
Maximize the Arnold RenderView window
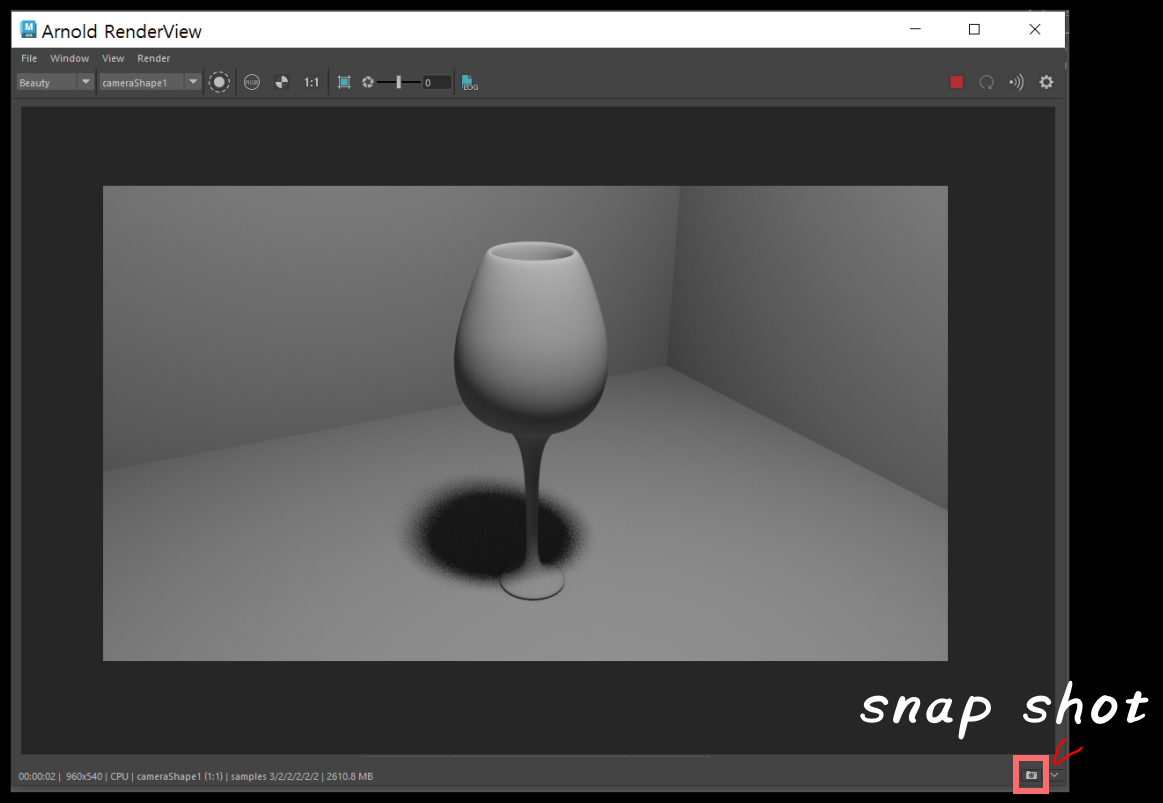pyautogui.click(x=974, y=29)
